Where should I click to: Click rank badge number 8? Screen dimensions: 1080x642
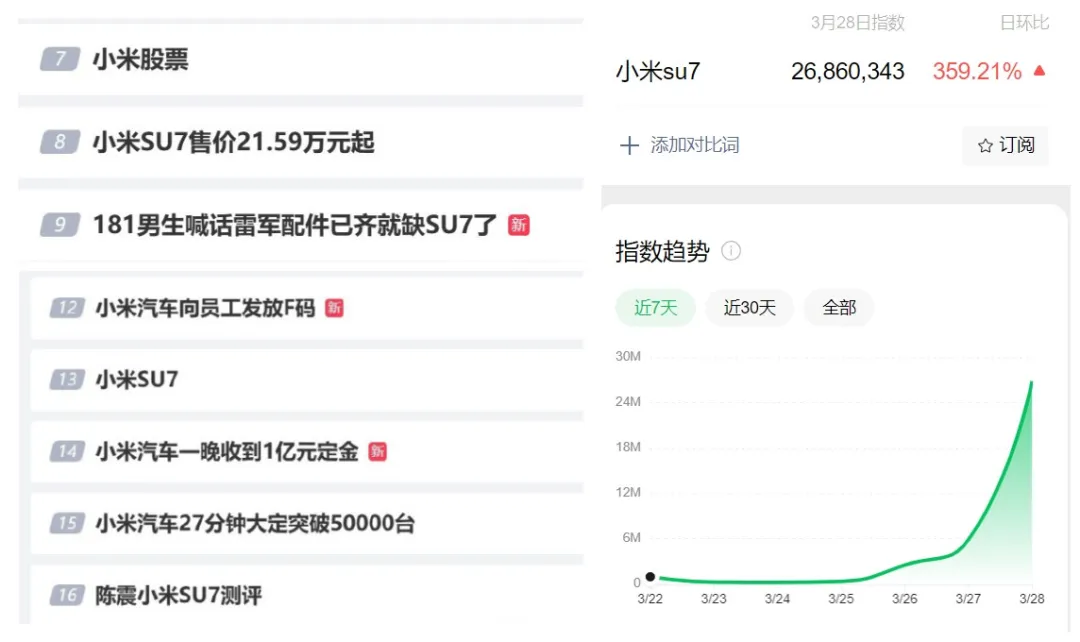60,142
